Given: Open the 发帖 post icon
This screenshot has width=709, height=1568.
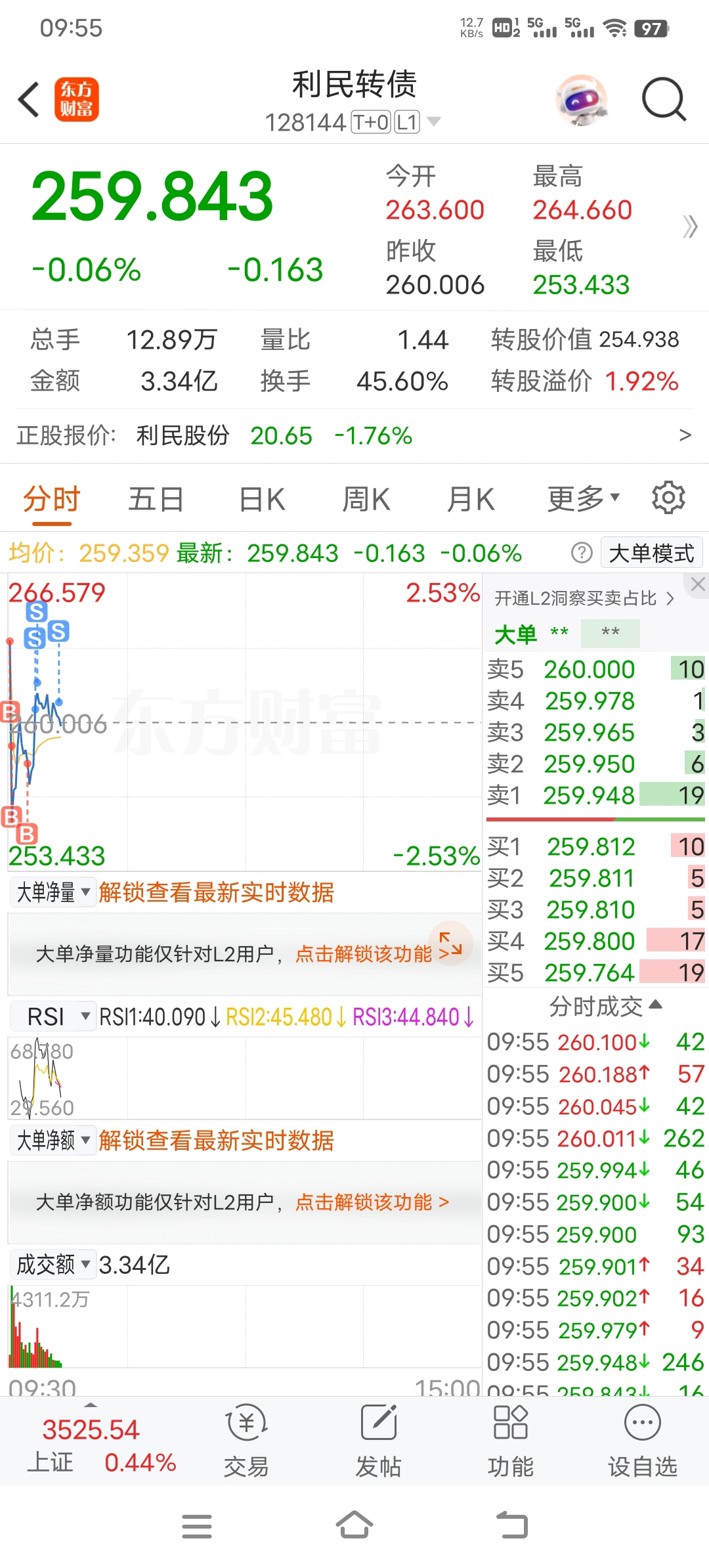Looking at the screenshot, I should pos(379,1440).
